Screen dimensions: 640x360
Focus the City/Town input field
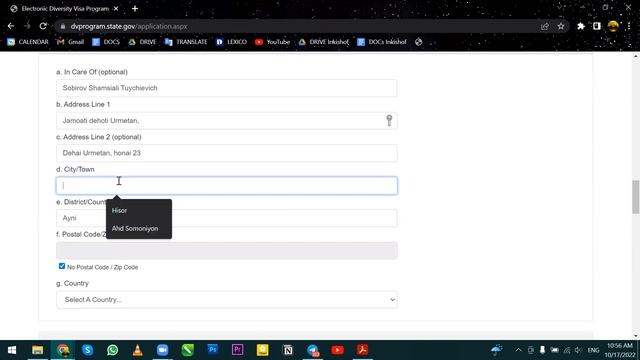[227, 186]
